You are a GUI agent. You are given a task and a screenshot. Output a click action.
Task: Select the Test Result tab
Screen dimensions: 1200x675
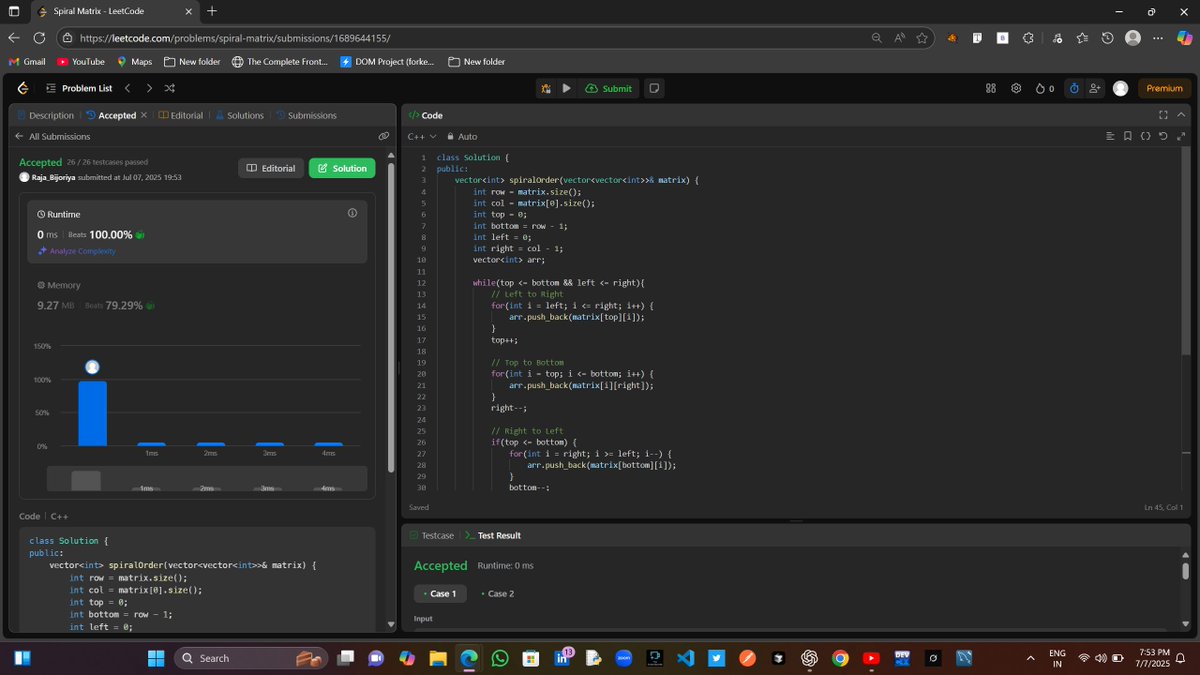click(x=492, y=535)
